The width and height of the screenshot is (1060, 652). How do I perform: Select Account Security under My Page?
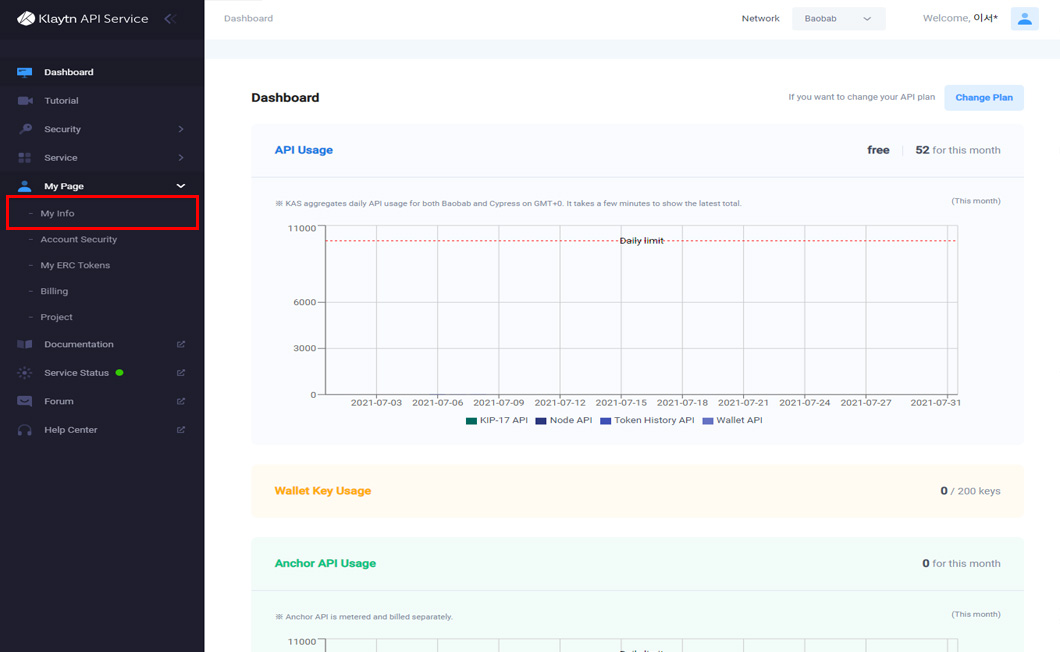78,239
